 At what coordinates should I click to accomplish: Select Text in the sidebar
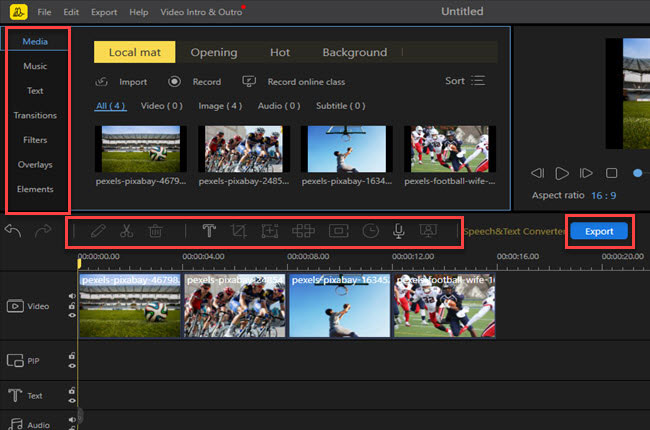[35, 90]
